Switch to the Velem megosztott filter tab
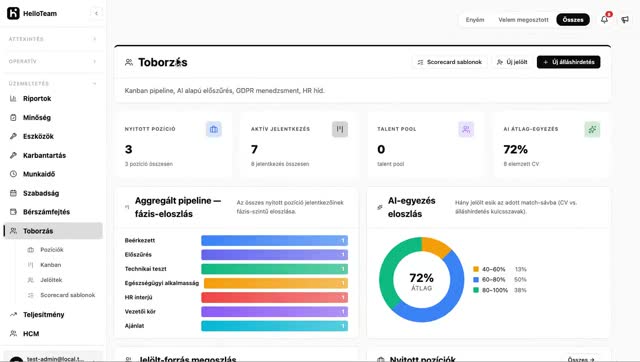 tap(523, 20)
